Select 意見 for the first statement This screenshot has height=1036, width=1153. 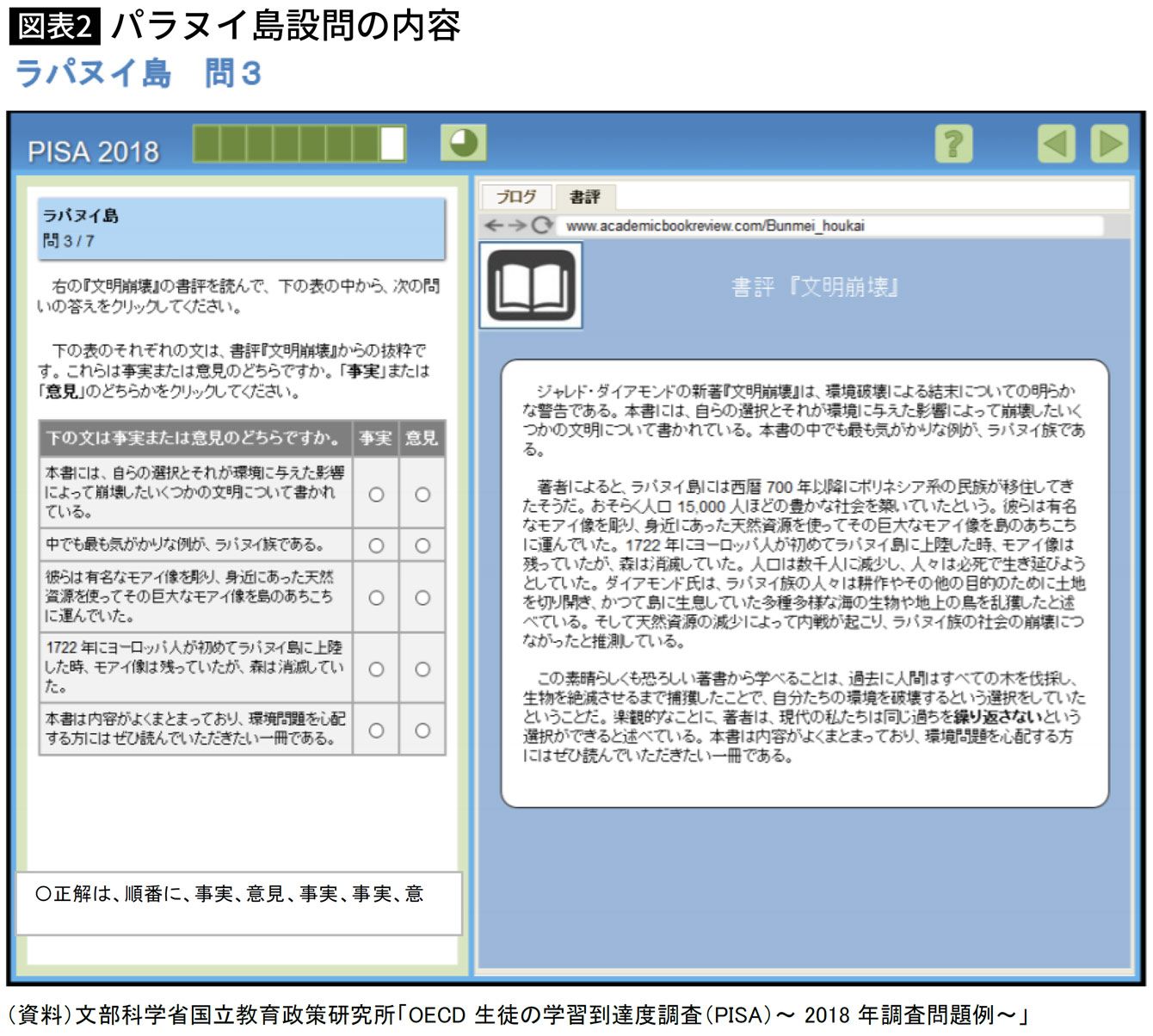click(x=422, y=495)
